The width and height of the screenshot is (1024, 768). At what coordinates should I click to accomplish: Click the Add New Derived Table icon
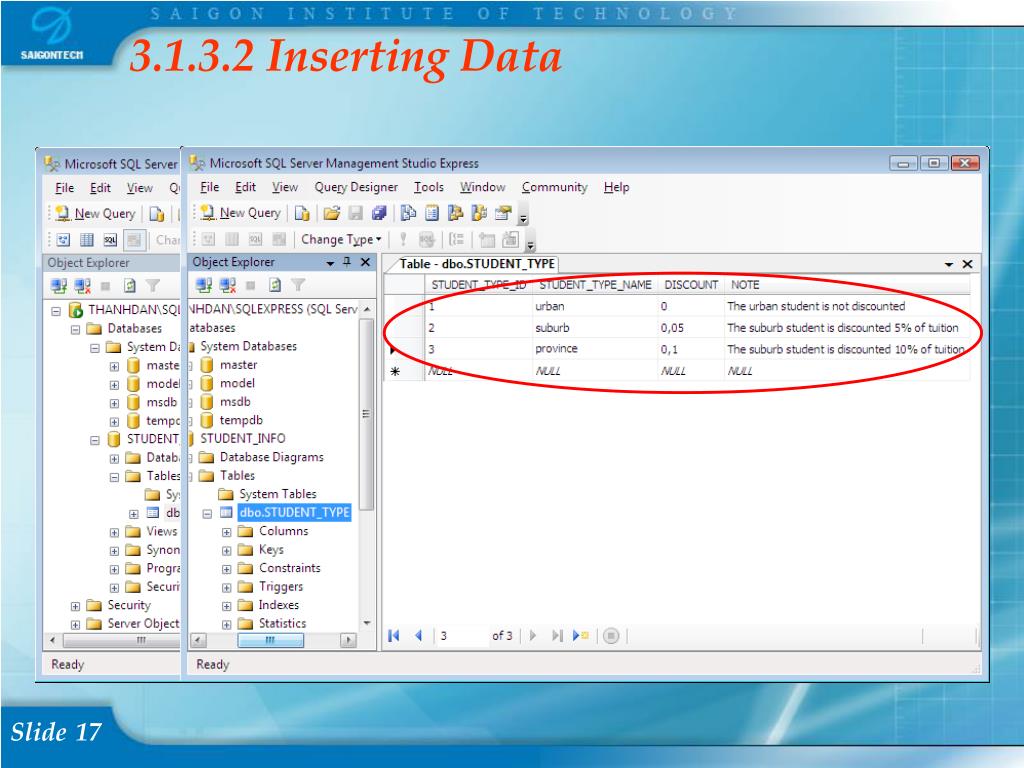(x=510, y=240)
